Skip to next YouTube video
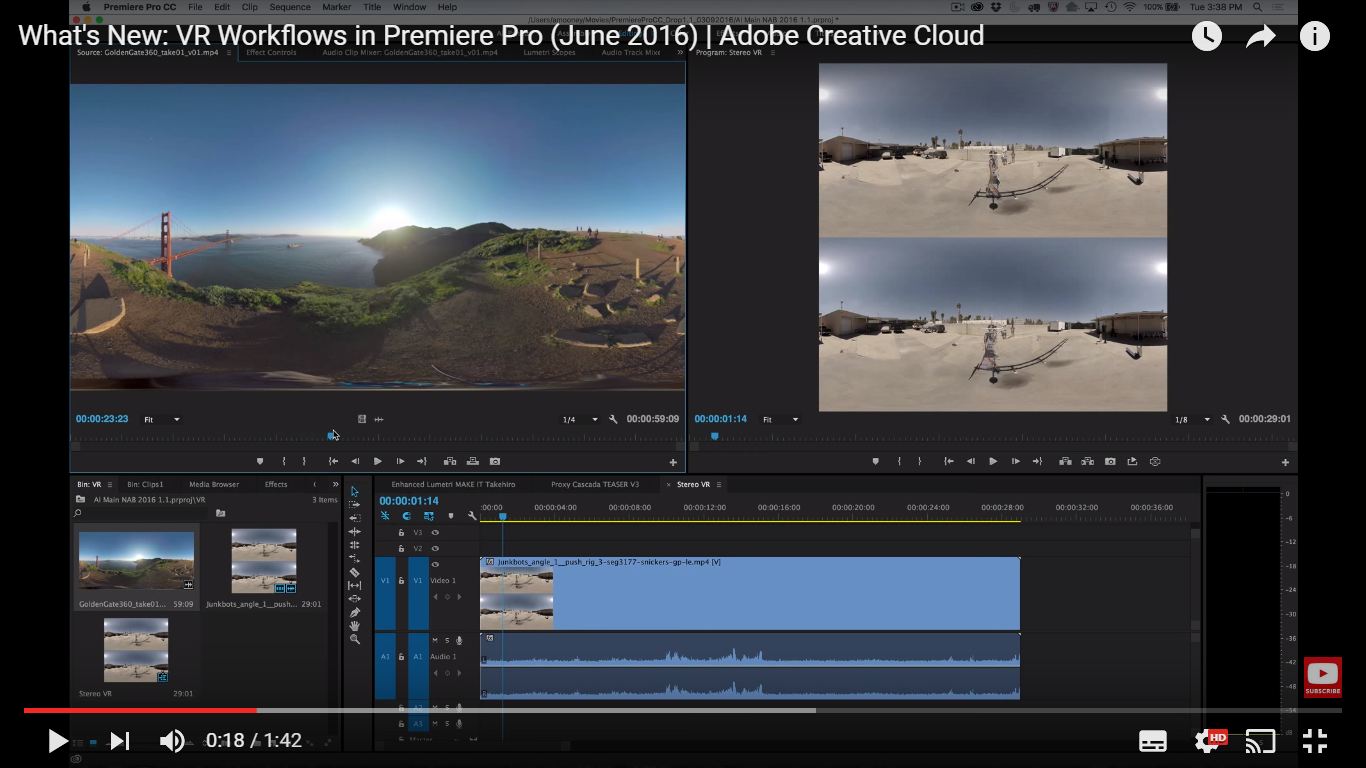This screenshot has height=768, width=1366. pos(120,741)
